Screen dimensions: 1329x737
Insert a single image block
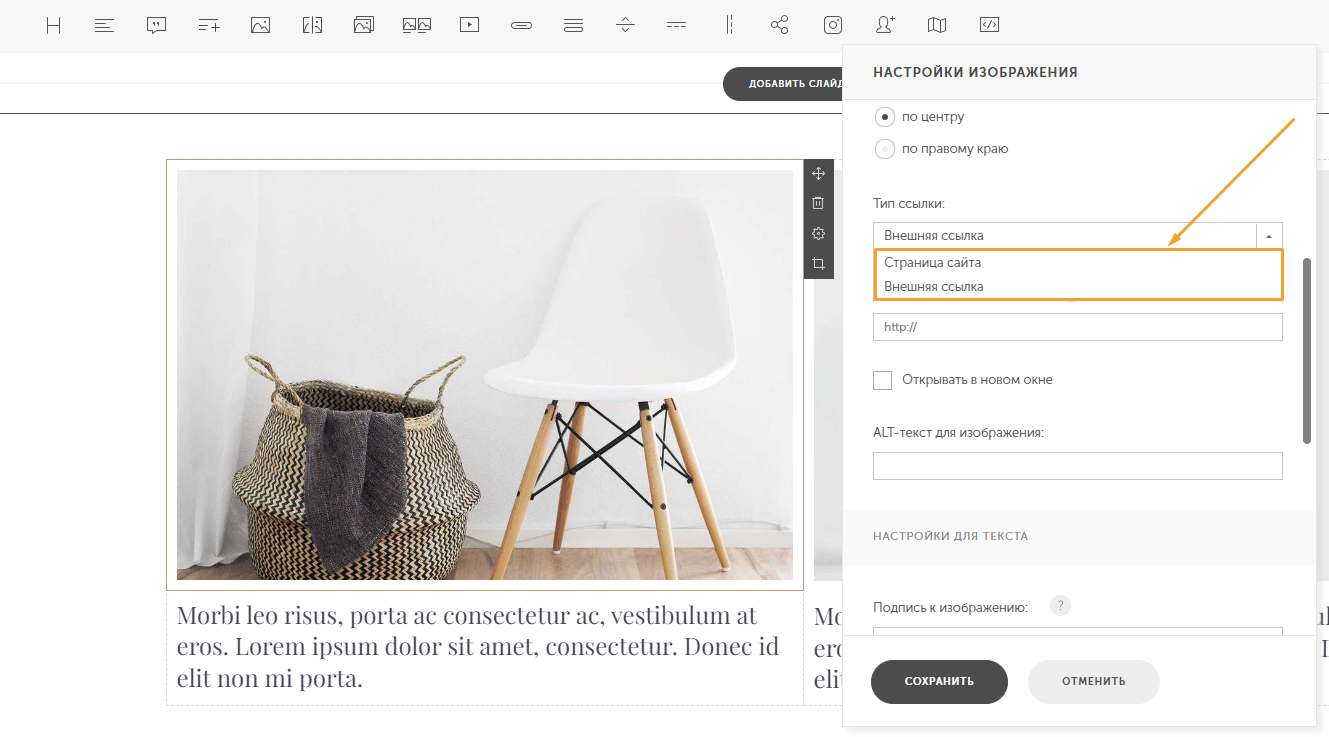(260, 26)
